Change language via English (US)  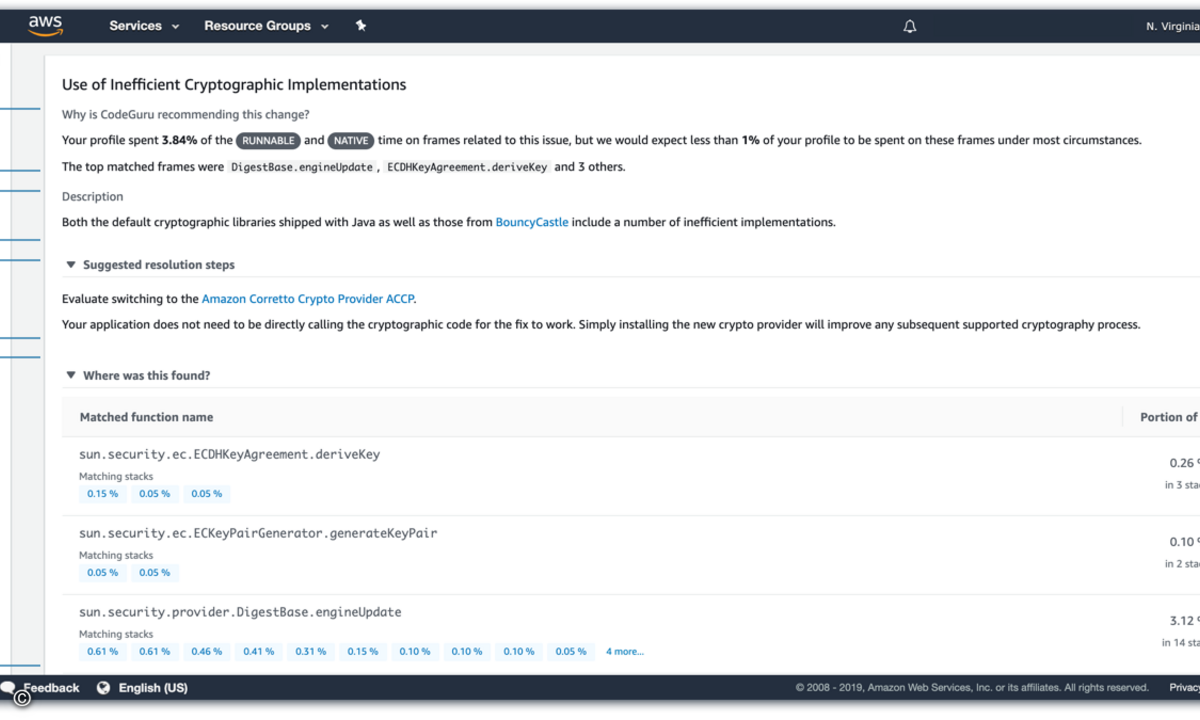point(153,688)
